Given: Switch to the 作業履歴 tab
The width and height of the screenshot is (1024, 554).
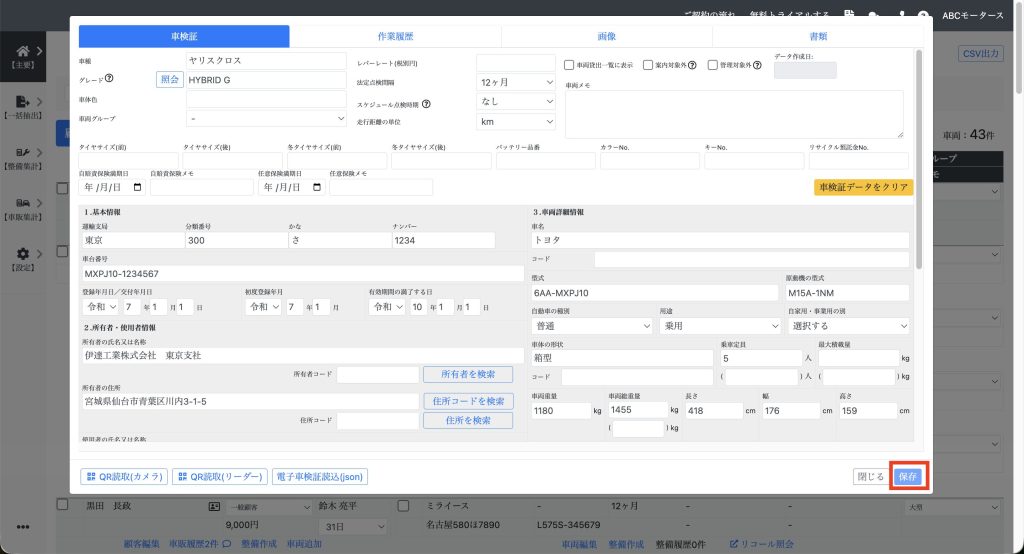Looking at the screenshot, I should point(394,36).
